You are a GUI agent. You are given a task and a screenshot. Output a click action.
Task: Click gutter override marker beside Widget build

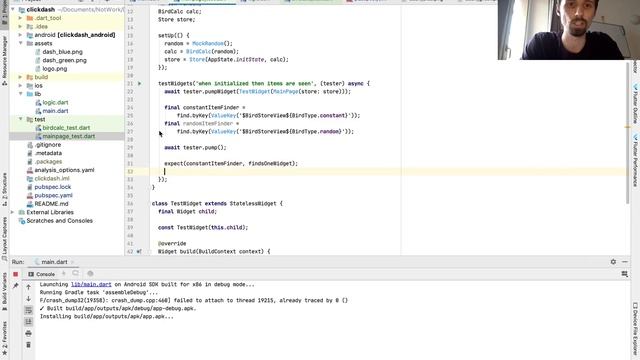139,251
